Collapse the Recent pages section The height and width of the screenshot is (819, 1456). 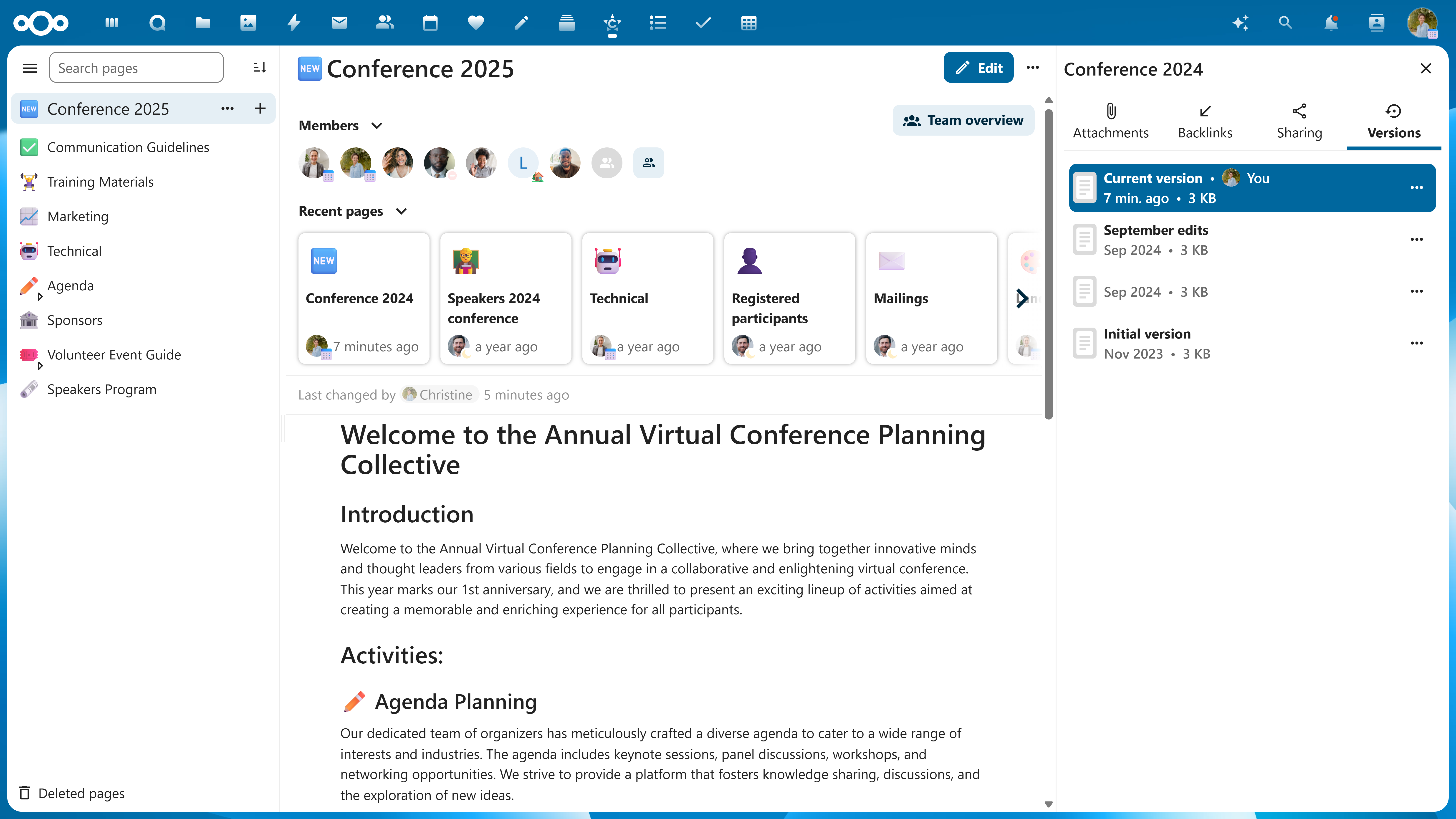[401, 211]
